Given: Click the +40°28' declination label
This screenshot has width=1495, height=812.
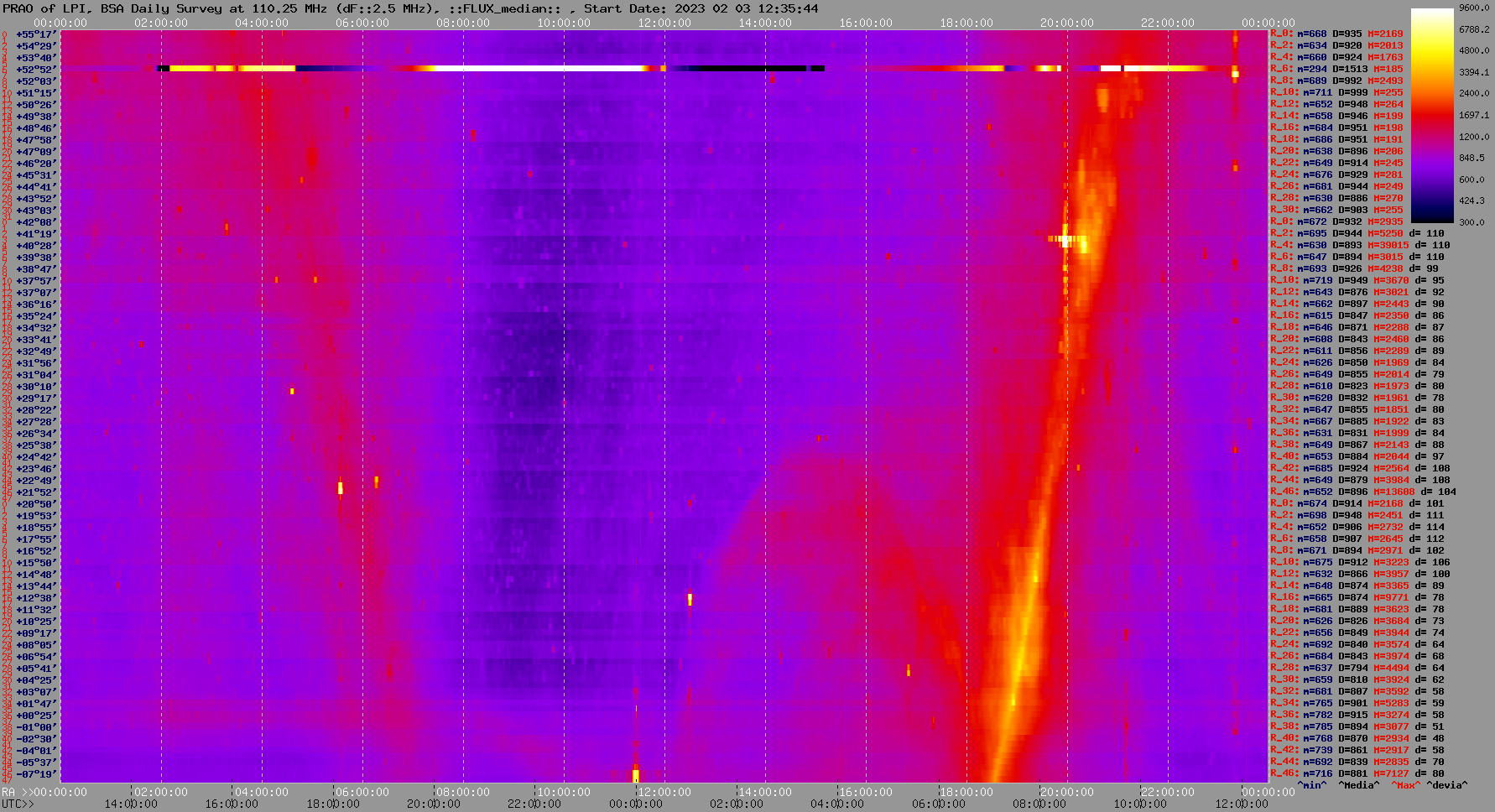Looking at the screenshot, I should click(x=36, y=246).
